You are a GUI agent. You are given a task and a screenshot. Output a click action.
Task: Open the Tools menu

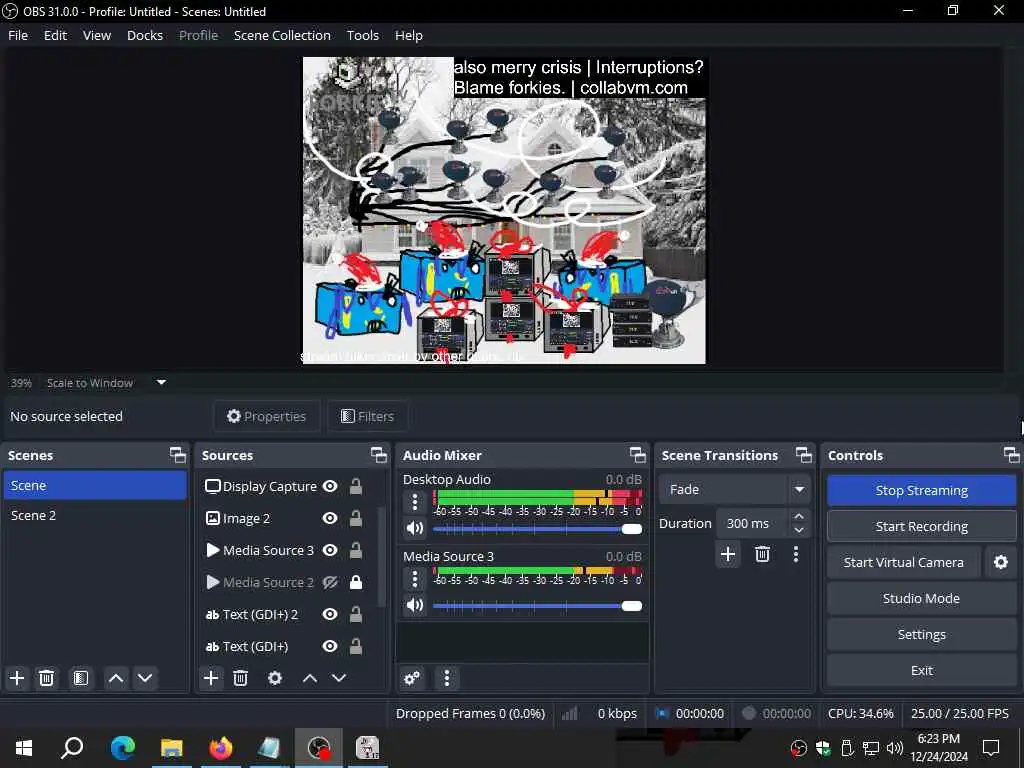[x=362, y=35]
